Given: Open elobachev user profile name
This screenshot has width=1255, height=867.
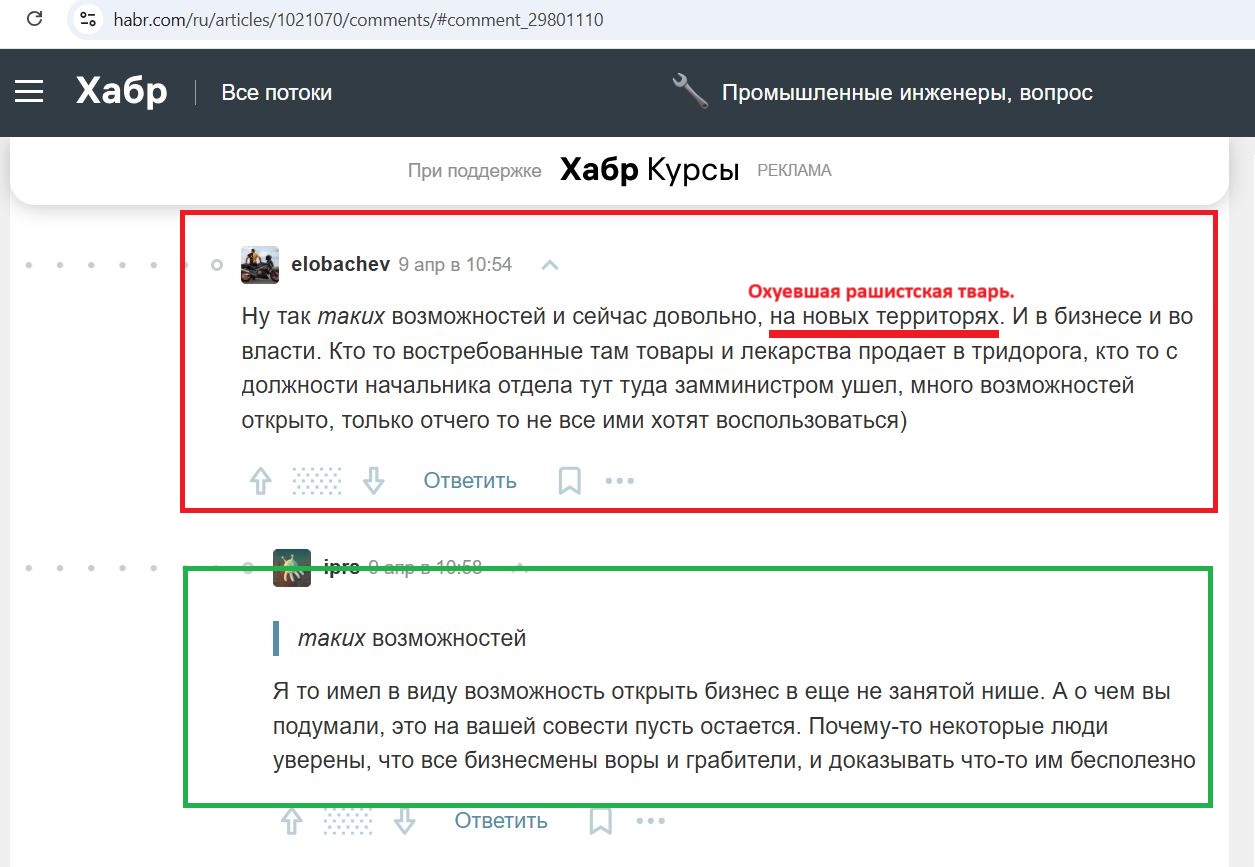Looking at the screenshot, I should 340,265.
